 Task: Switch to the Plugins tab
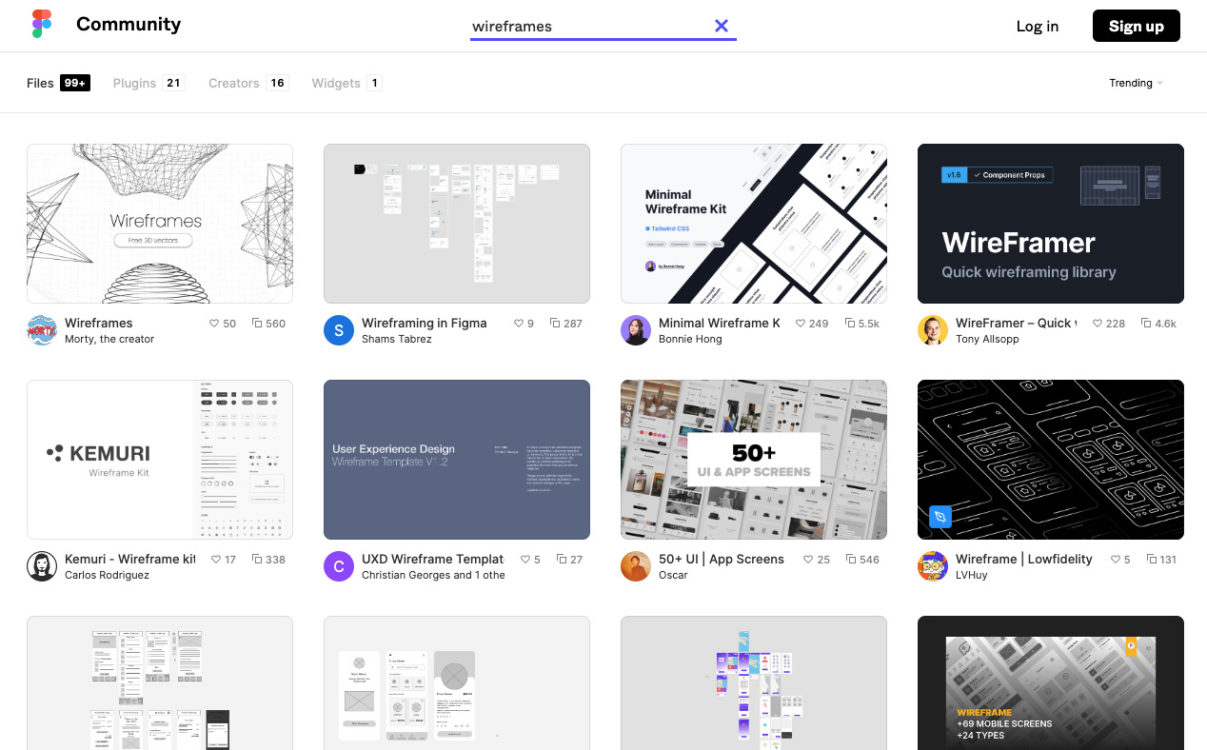tap(133, 83)
